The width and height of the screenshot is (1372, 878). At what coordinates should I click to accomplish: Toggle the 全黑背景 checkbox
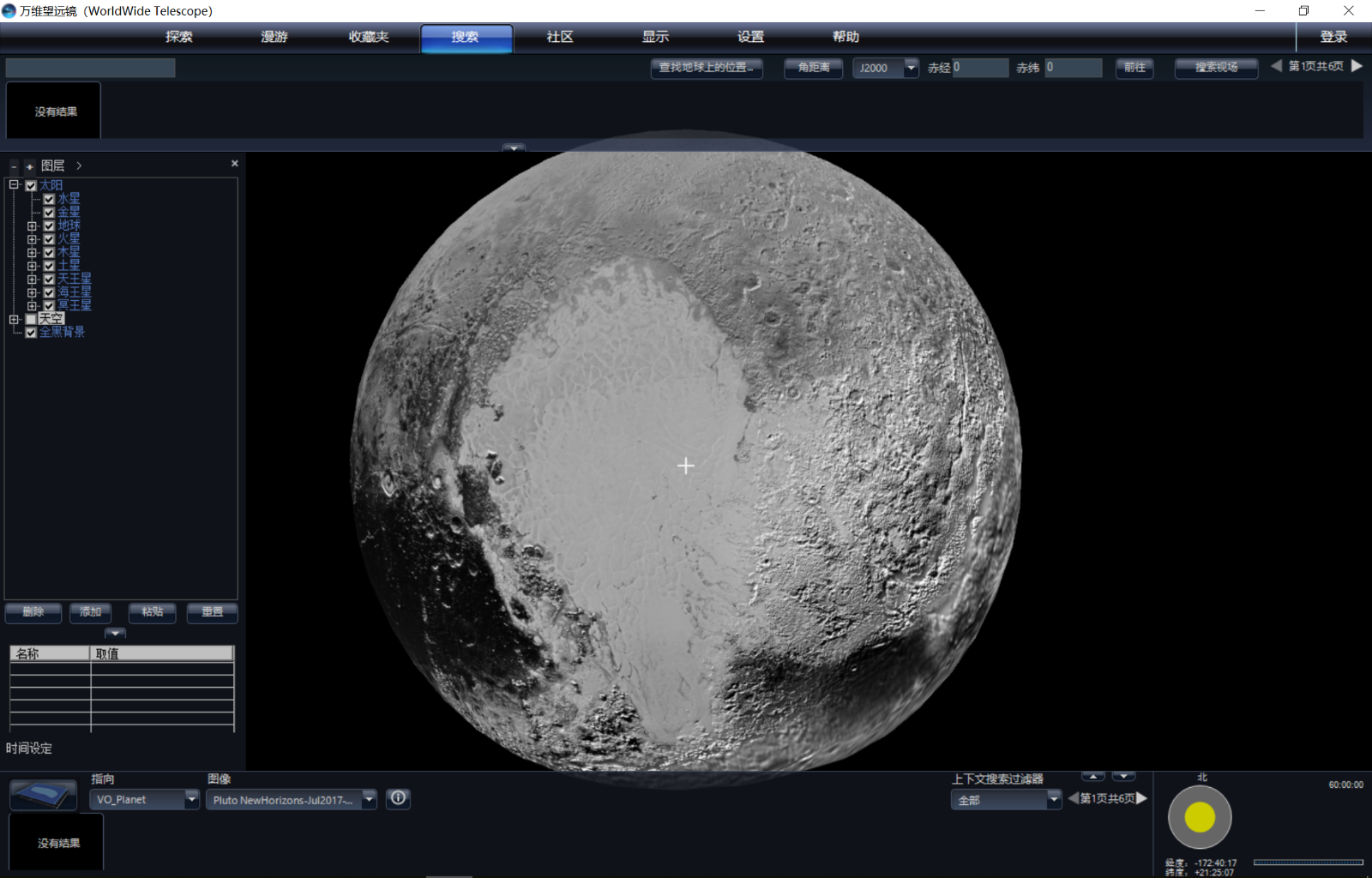(31, 333)
